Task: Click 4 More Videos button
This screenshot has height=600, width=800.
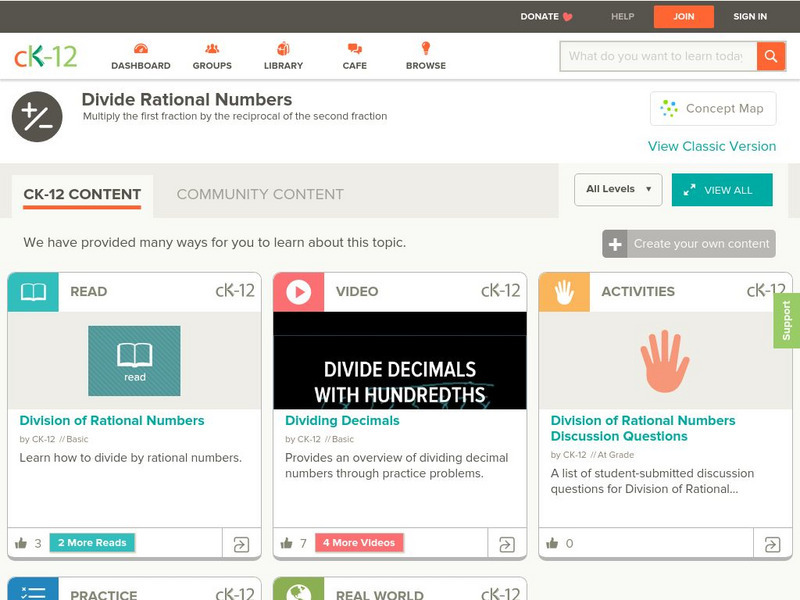Action: tap(359, 543)
